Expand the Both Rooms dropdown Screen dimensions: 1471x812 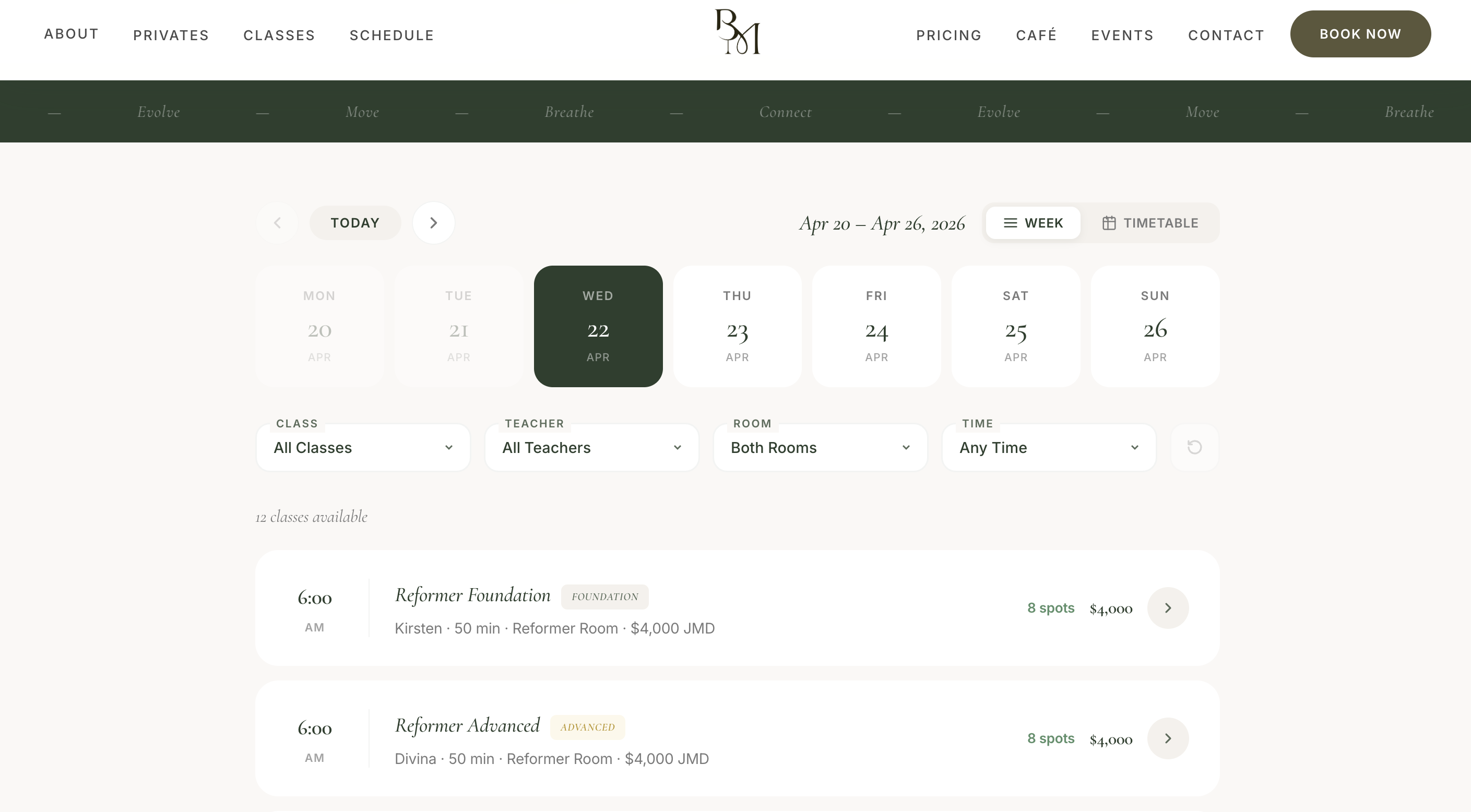pos(820,448)
